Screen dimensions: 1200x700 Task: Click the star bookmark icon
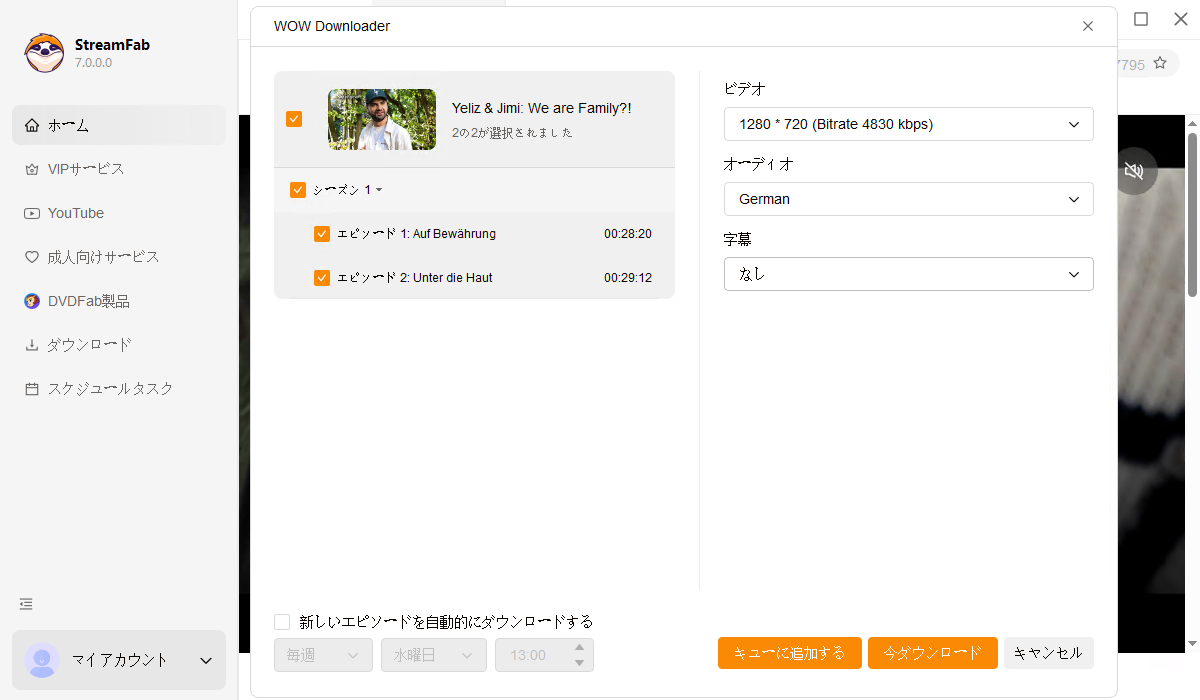pos(1160,63)
